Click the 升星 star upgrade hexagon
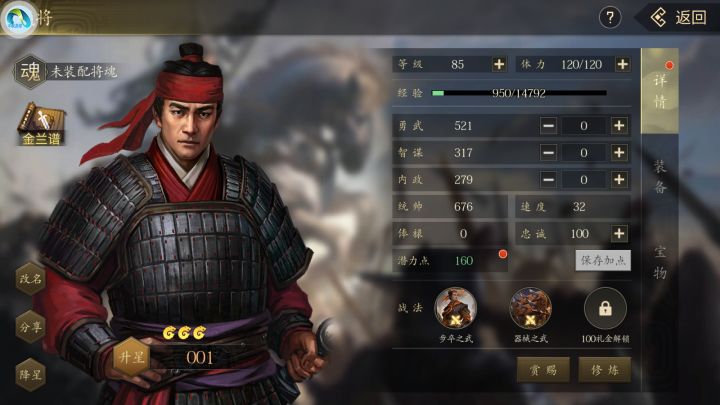Viewport: 720px width, 405px height. coord(132,357)
